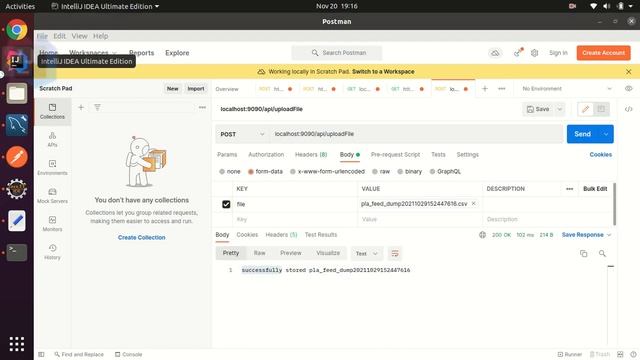640x360 pixels.
Task: Click the satellite capture requests icon
Action: [x=518, y=53]
